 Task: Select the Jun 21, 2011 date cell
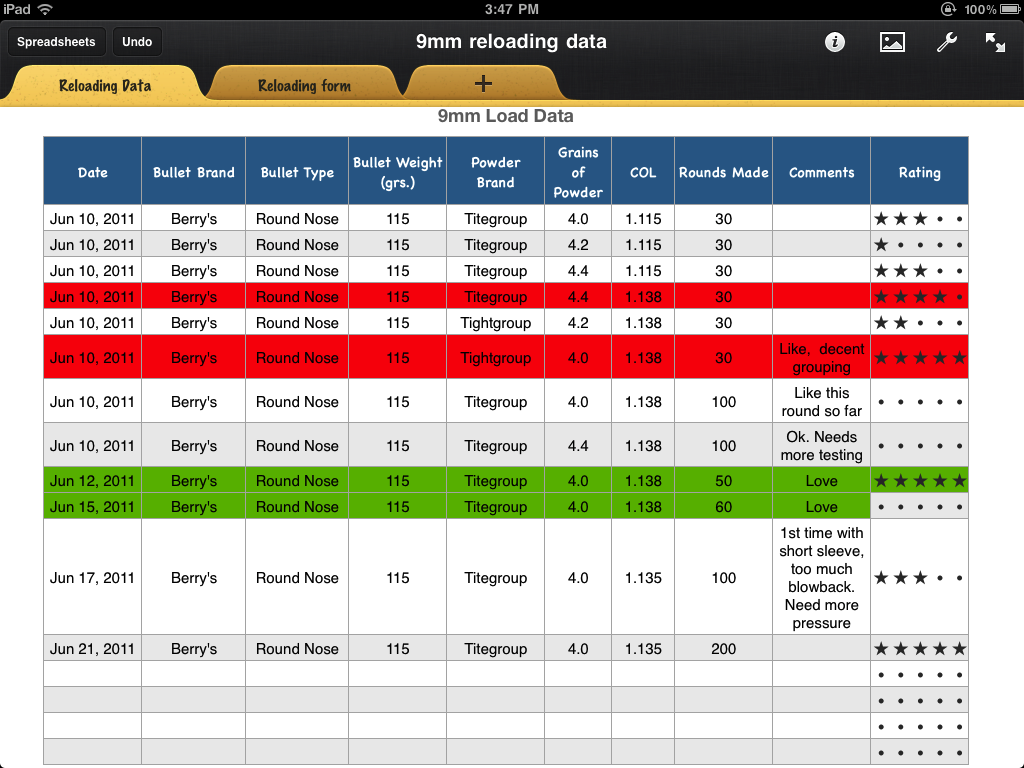click(x=93, y=648)
